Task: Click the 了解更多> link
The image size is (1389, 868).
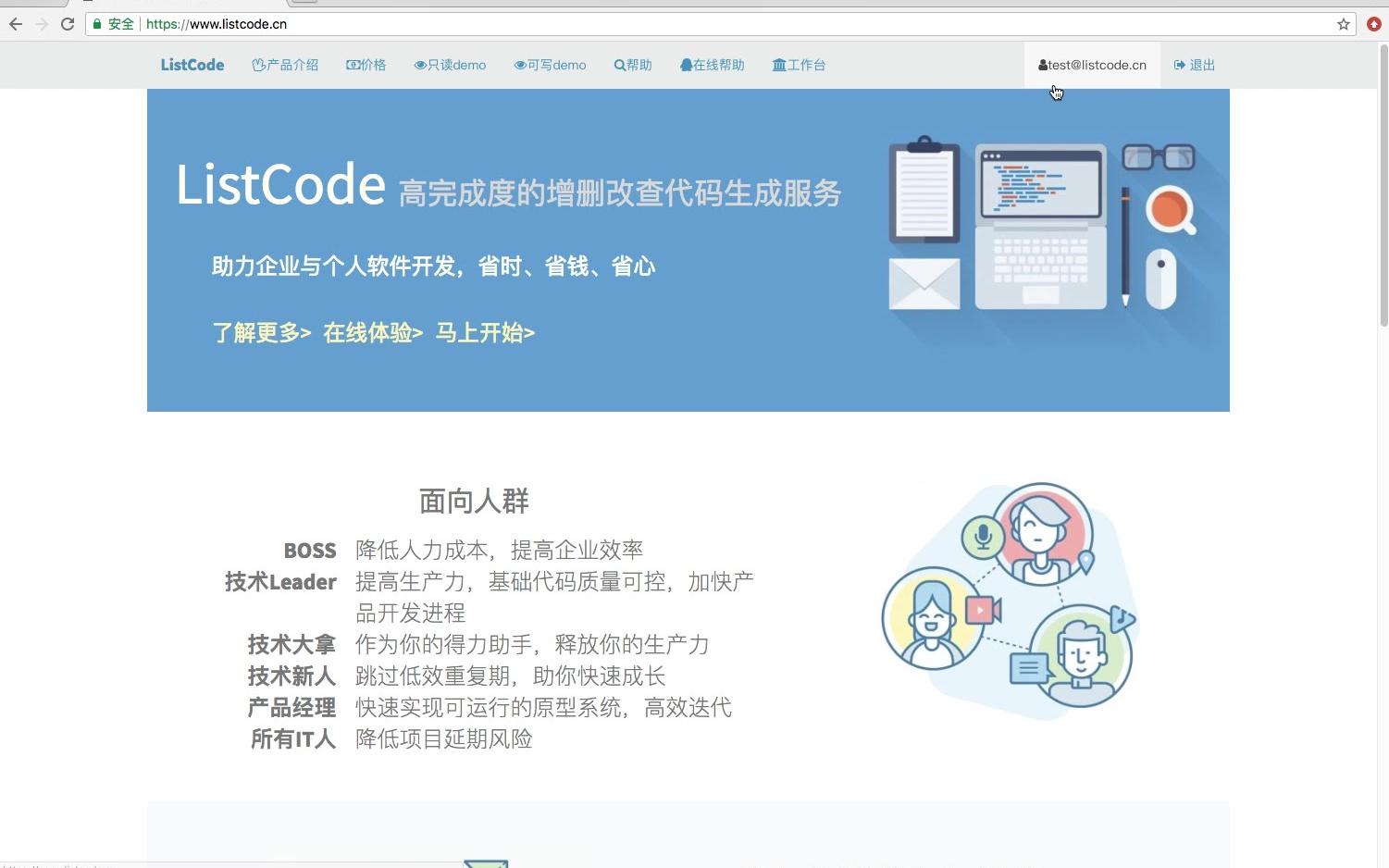Action: pos(262,333)
